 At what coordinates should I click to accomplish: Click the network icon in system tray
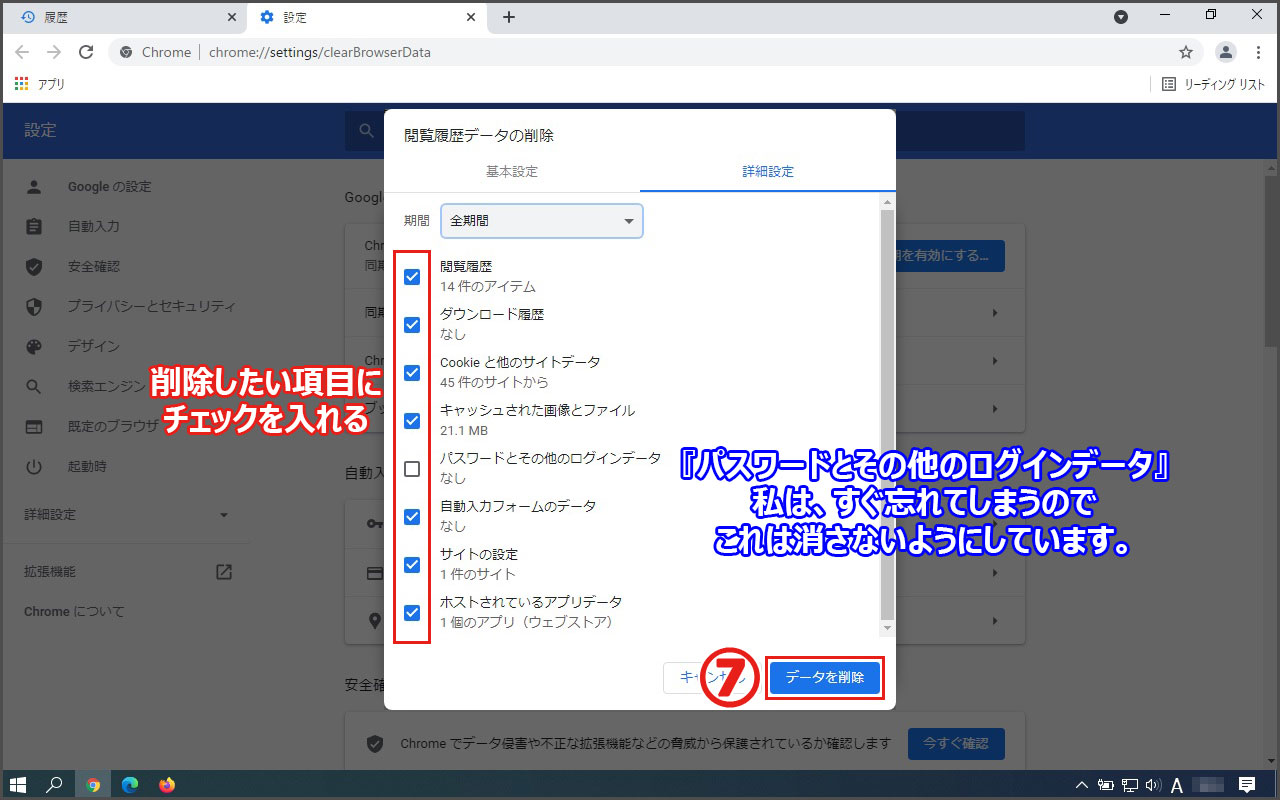[x=1130, y=785]
